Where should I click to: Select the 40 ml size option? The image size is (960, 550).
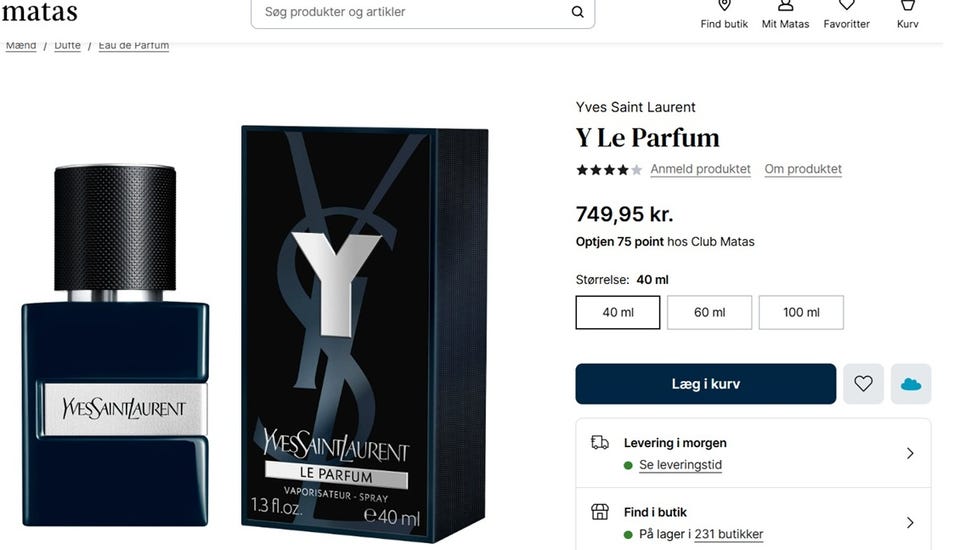(x=618, y=312)
